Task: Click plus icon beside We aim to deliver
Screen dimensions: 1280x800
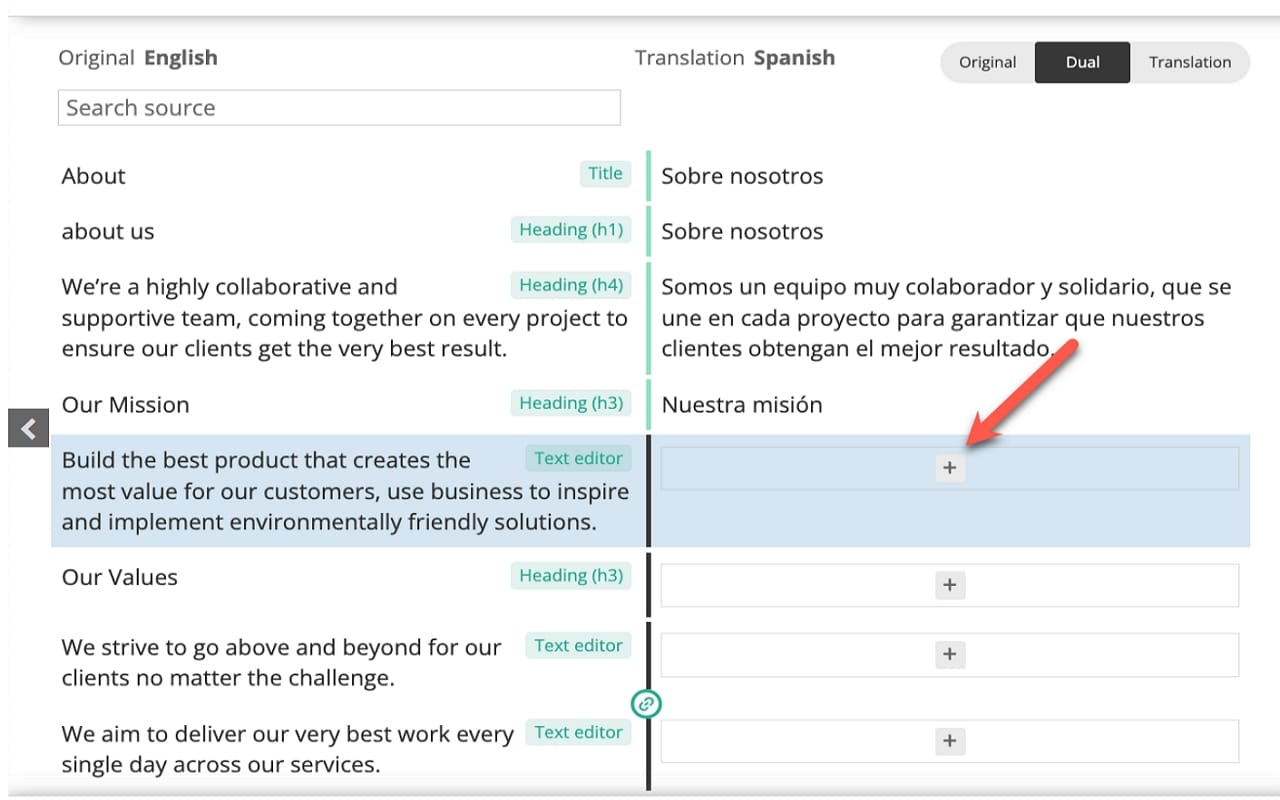Action: click(949, 741)
